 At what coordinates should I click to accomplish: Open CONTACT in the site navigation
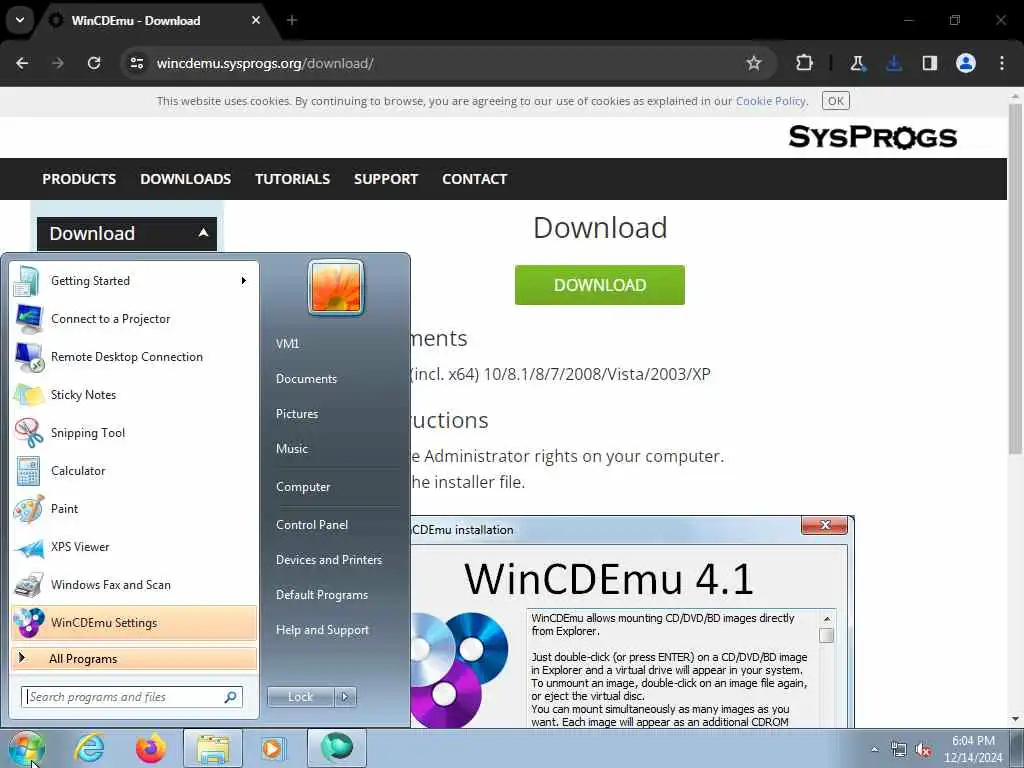pos(475,179)
